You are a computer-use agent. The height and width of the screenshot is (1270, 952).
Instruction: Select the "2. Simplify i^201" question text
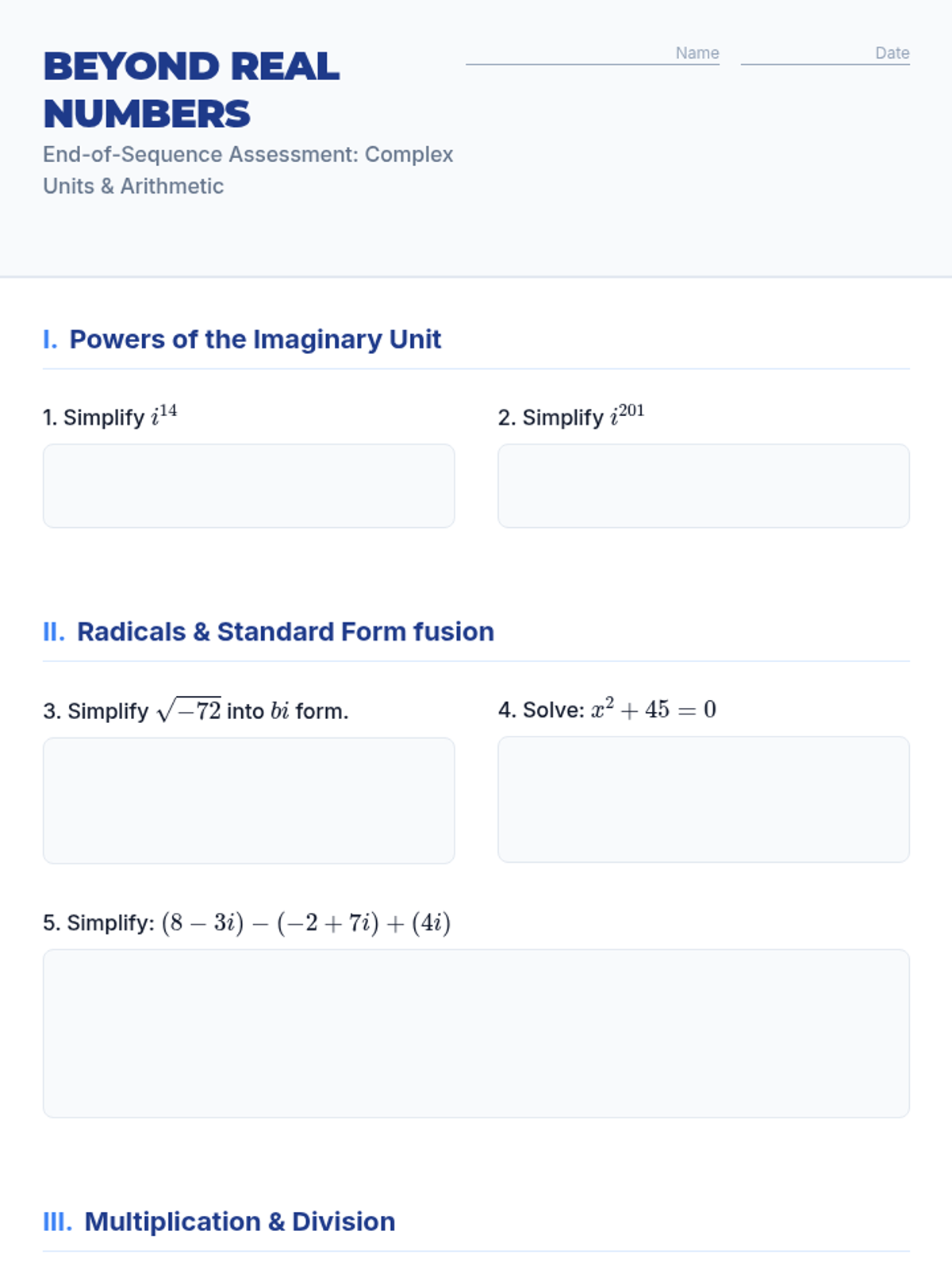coord(571,417)
